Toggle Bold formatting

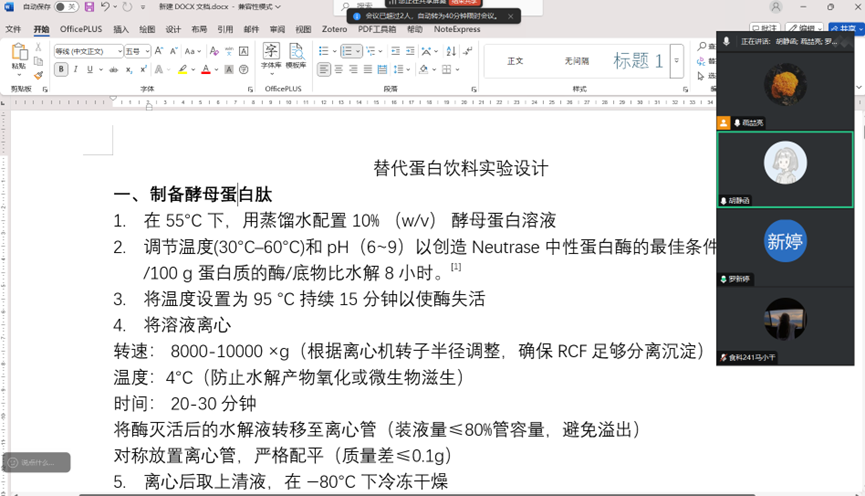[x=61, y=70]
